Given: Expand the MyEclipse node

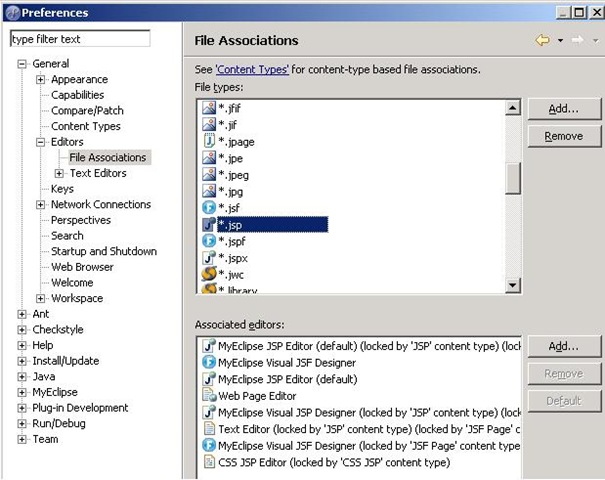Looking at the screenshot, I should 22,392.
